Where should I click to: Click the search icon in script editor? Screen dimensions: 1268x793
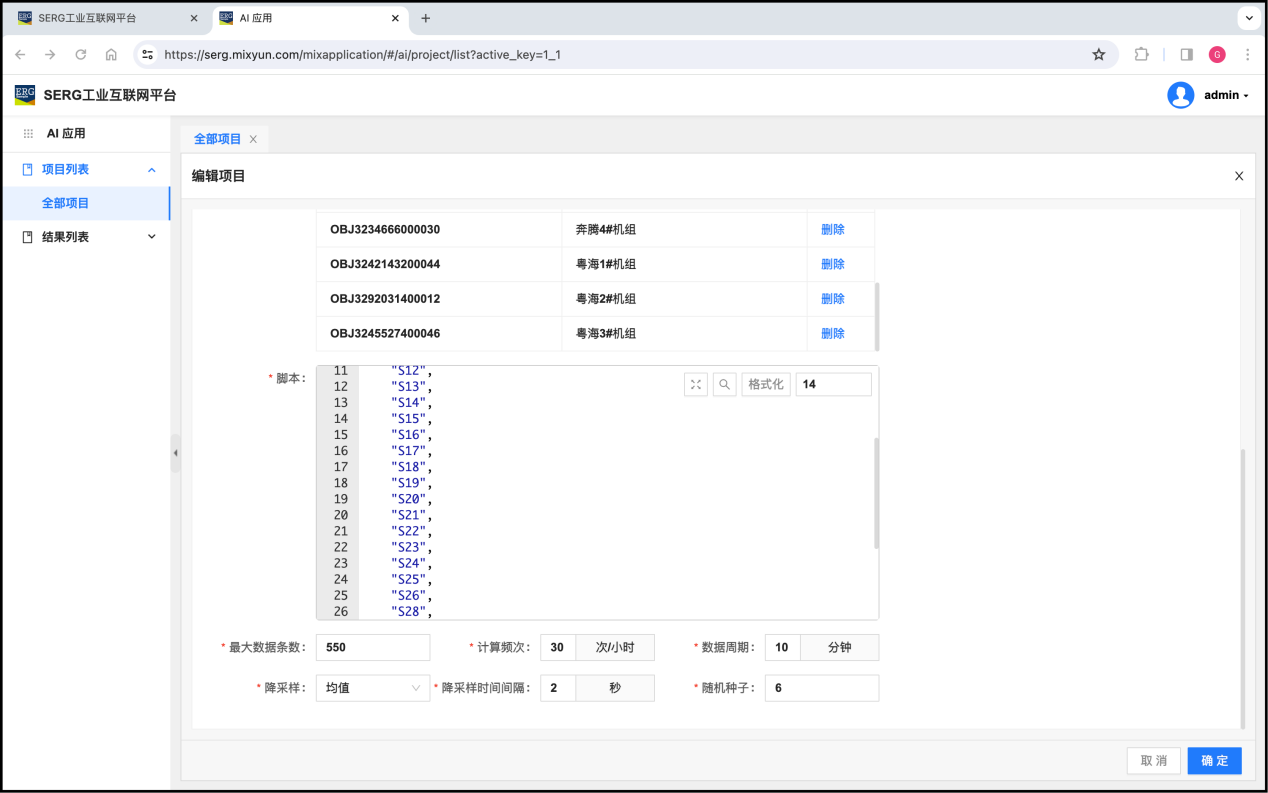pos(724,384)
